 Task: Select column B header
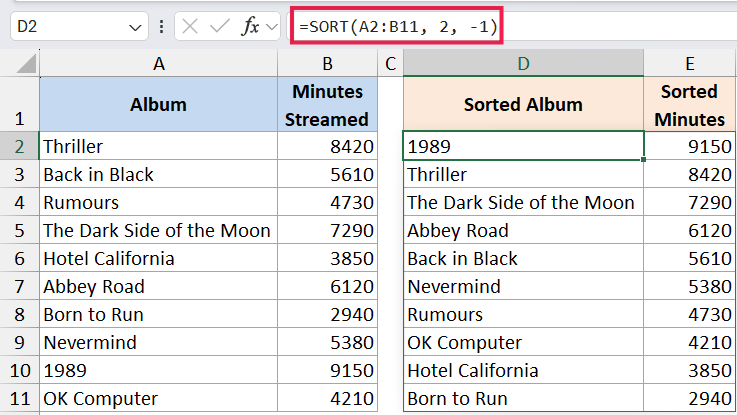328,63
